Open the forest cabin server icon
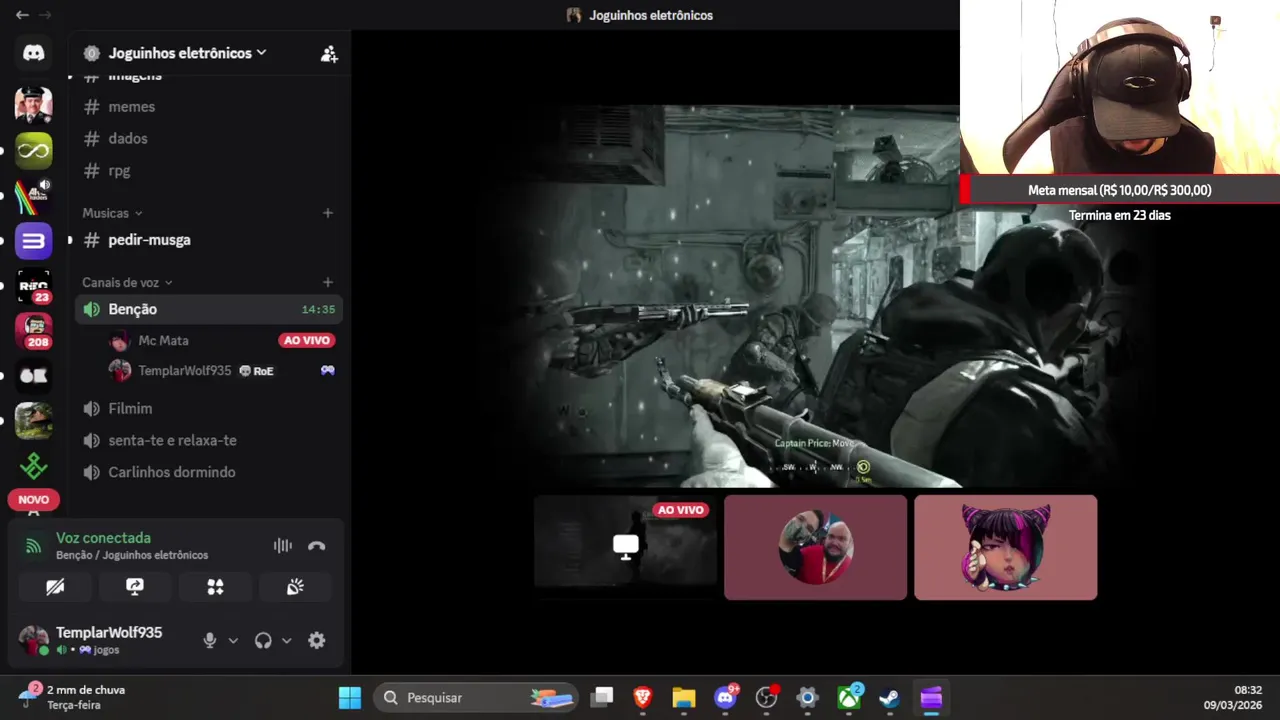This screenshot has width=1280, height=720. click(x=33, y=421)
